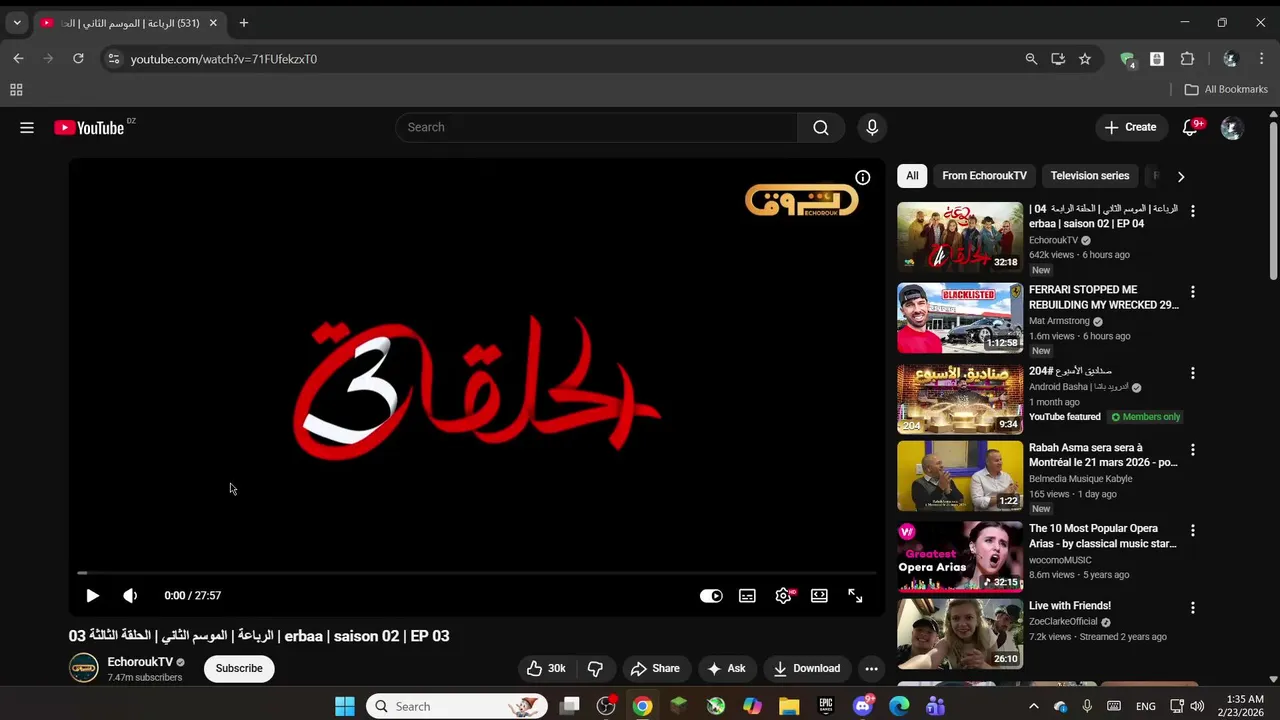Image resolution: width=1280 pixels, height=720 pixels.
Task: Switch to theater mode
Action: tap(819, 595)
